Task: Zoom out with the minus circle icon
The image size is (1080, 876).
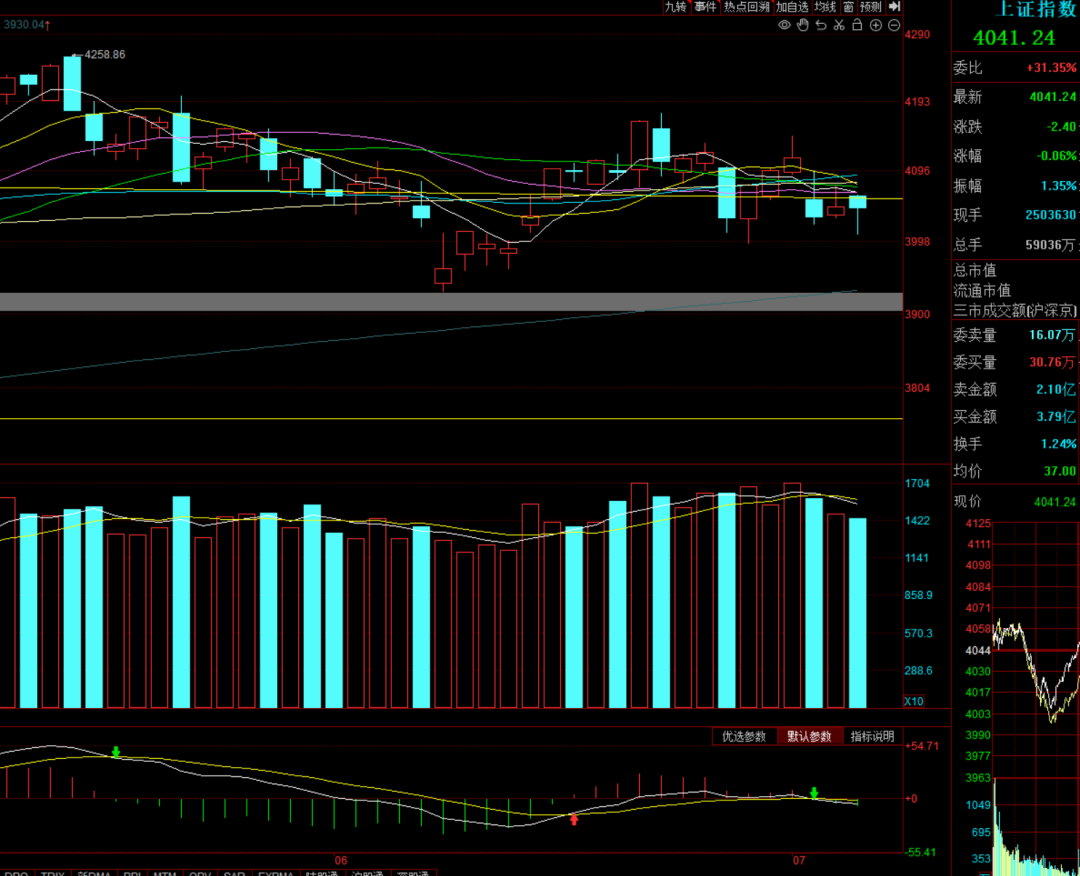Action: tap(894, 25)
